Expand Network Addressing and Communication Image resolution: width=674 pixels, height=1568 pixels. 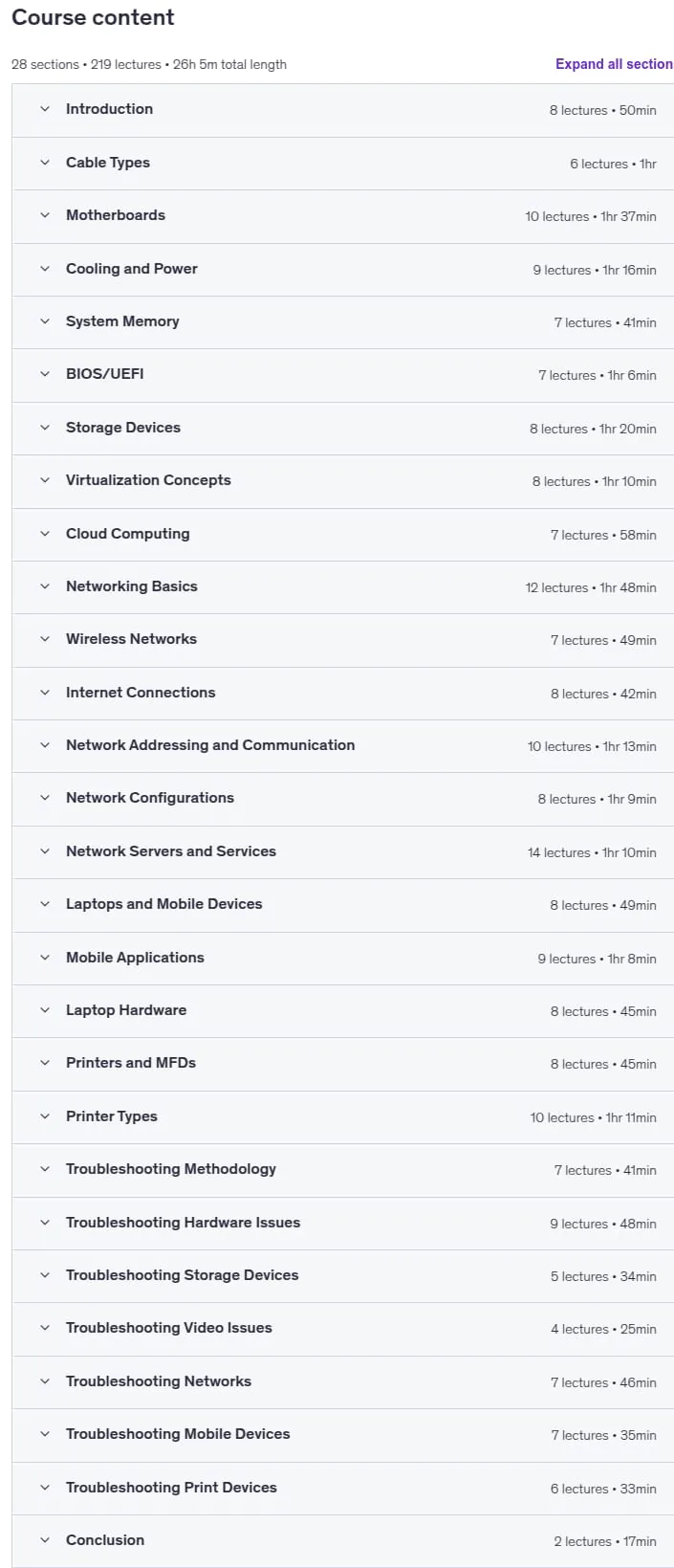coord(342,745)
